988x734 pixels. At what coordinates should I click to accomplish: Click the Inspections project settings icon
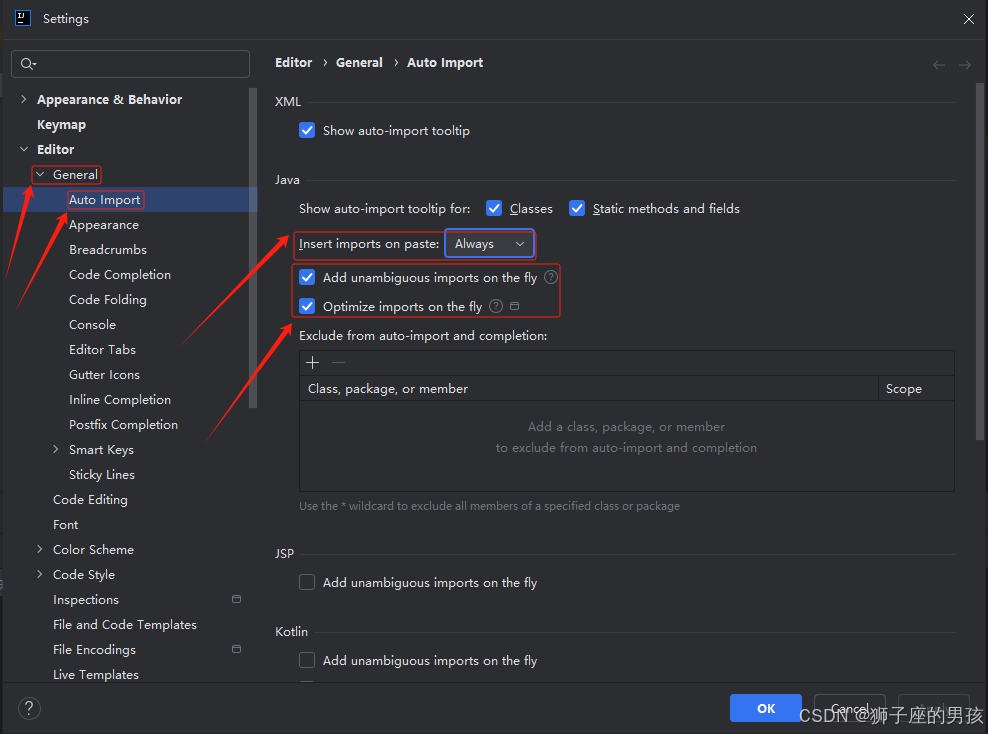coord(236,599)
